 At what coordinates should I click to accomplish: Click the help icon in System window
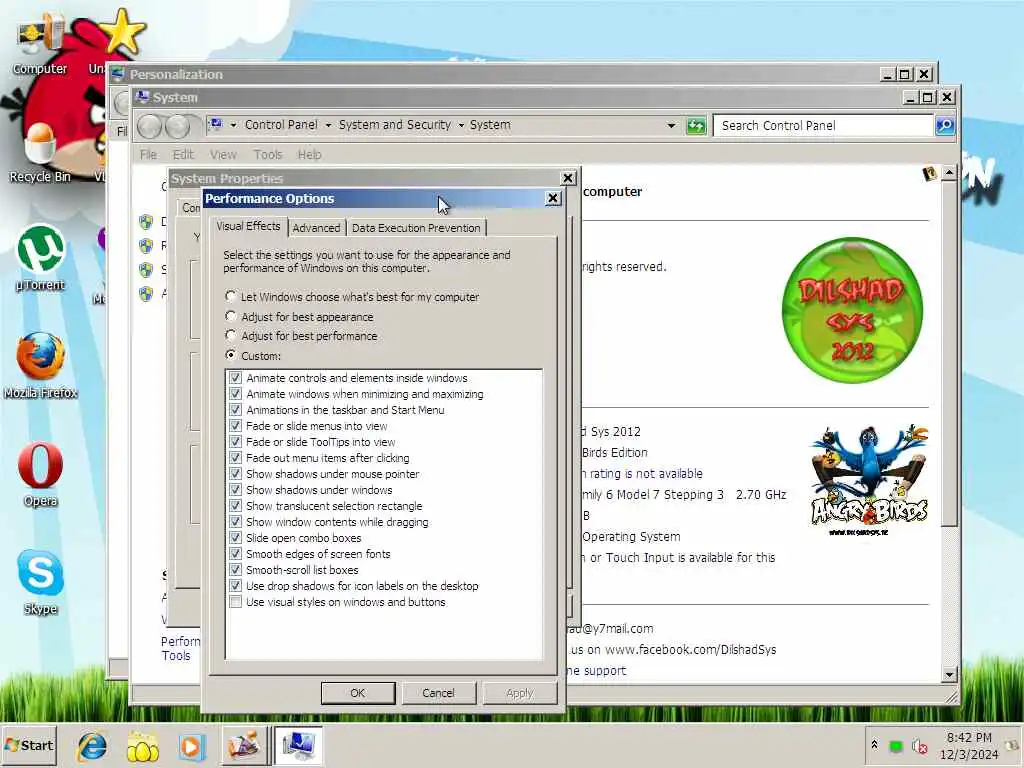[x=929, y=174]
